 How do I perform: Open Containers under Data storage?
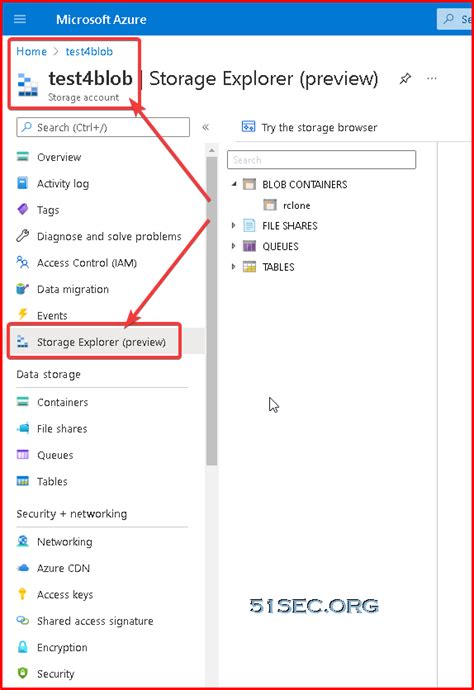pos(62,402)
